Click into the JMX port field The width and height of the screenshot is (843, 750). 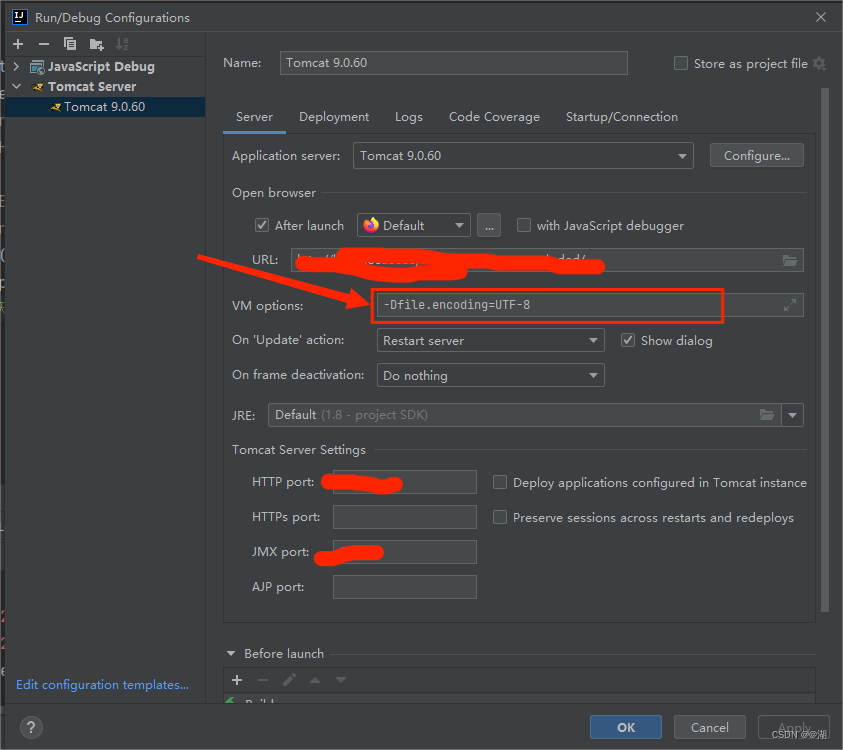pos(405,552)
